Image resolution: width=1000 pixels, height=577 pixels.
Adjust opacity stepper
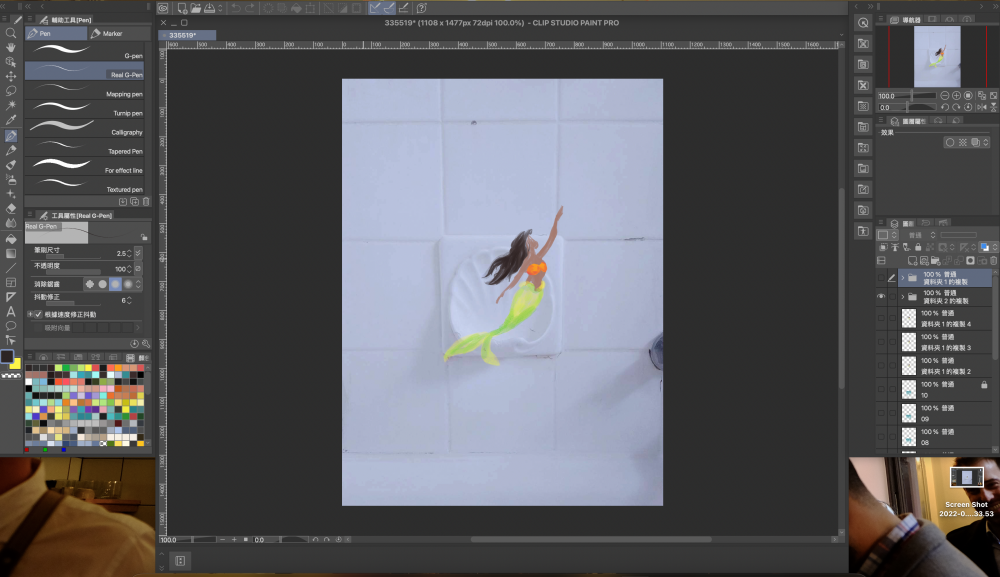coord(129,269)
